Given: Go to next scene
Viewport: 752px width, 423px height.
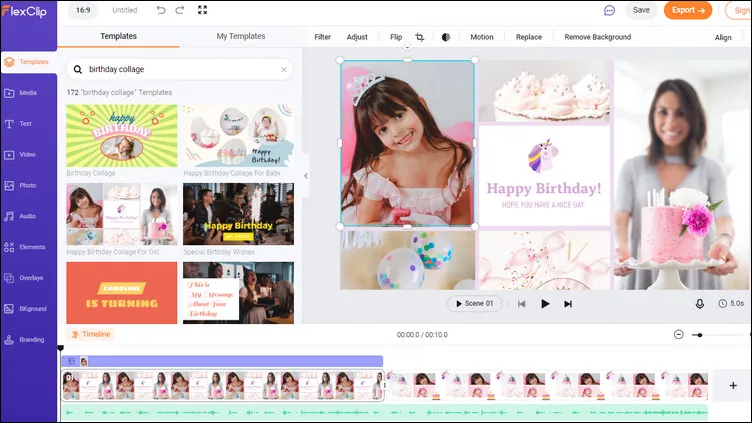Looking at the screenshot, I should [568, 304].
